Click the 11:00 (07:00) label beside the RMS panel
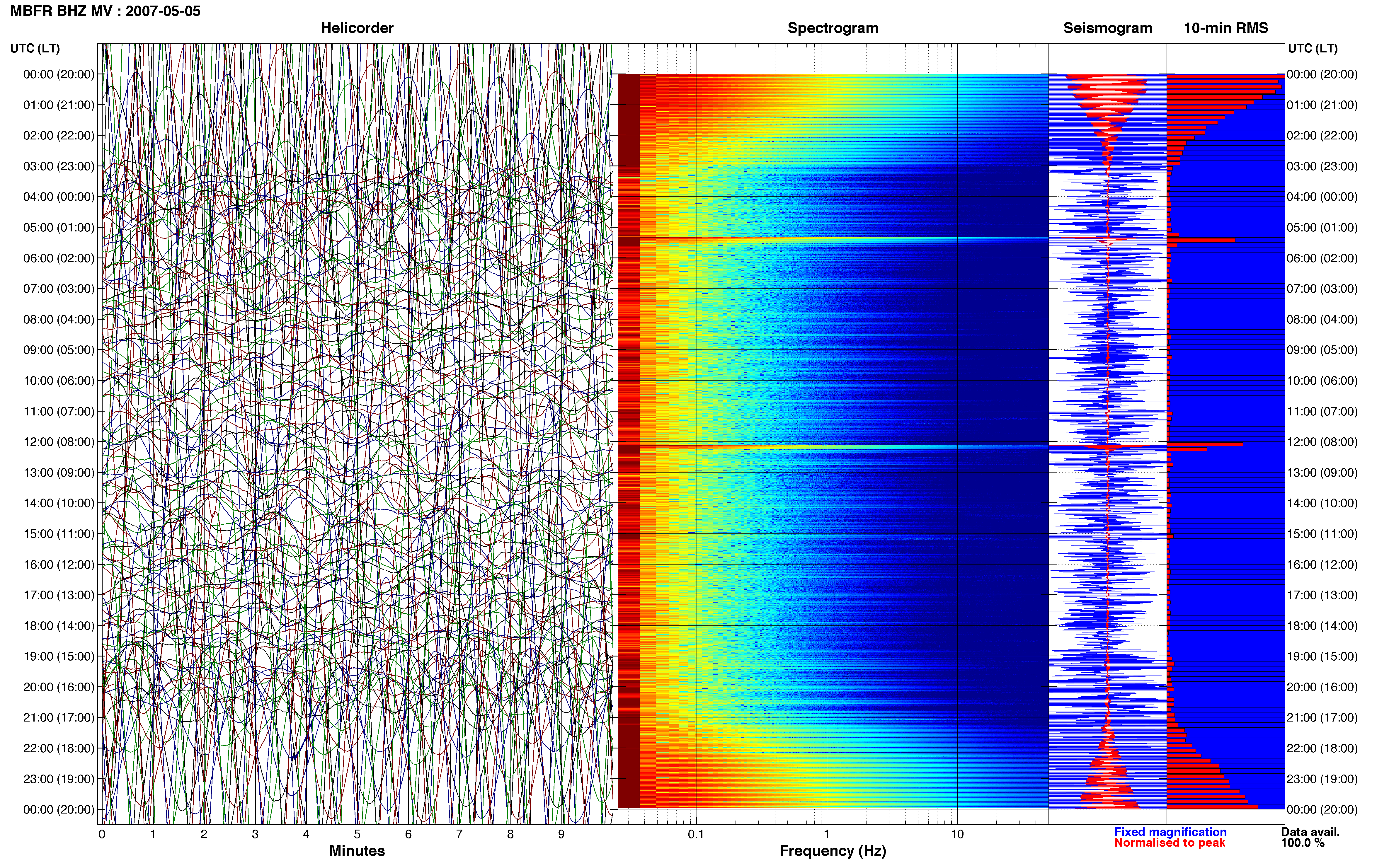 click(x=1322, y=411)
